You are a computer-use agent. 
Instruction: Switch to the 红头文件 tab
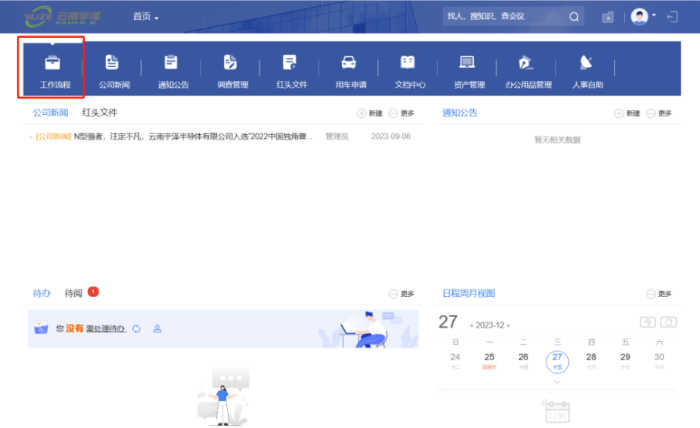coord(100,113)
